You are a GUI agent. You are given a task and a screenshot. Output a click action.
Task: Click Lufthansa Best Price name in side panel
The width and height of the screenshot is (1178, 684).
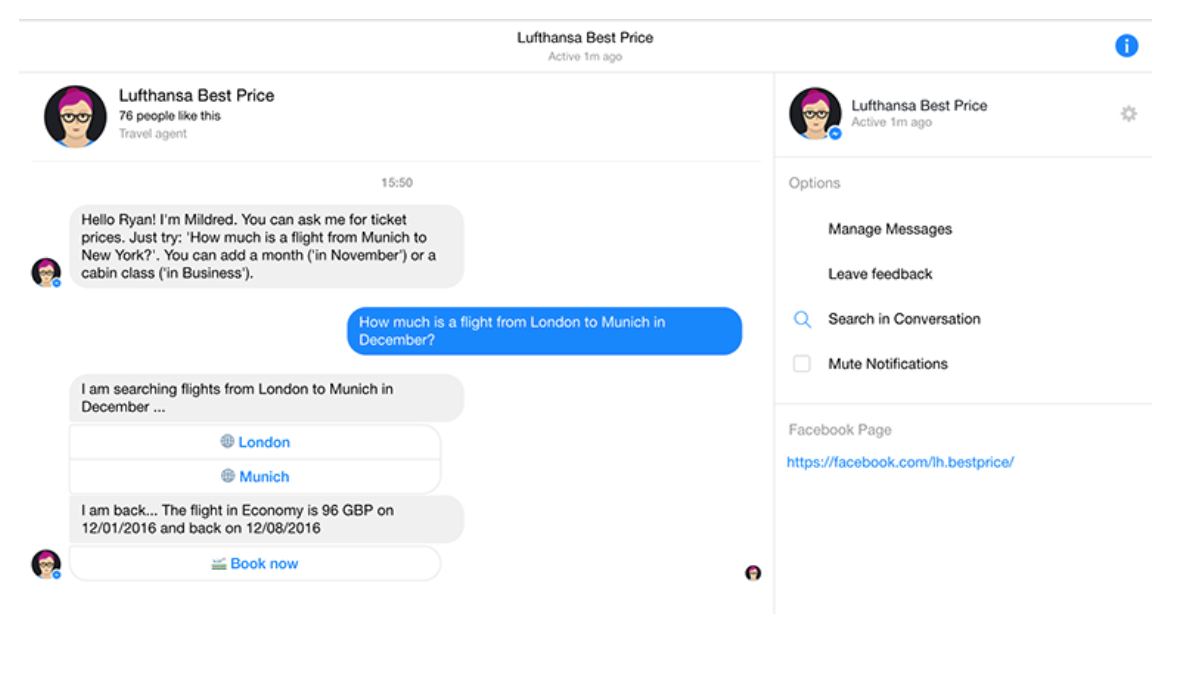tap(919, 105)
